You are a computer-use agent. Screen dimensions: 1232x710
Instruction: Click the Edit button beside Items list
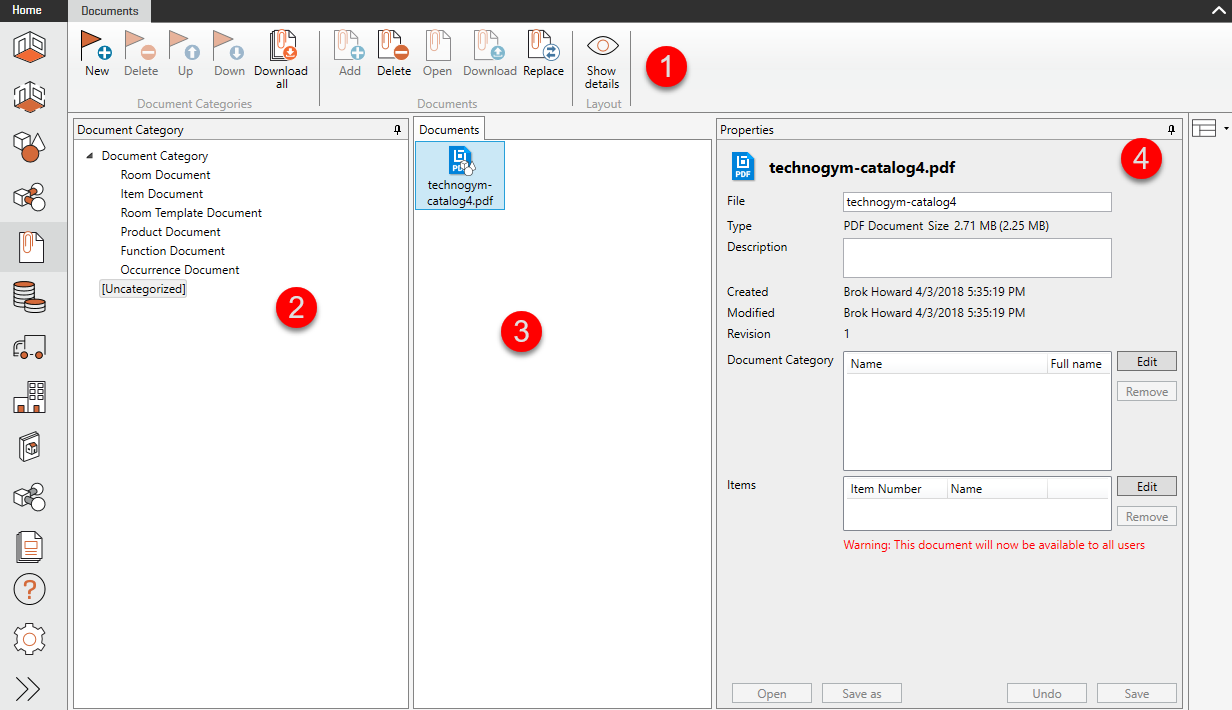click(x=1146, y=486)
